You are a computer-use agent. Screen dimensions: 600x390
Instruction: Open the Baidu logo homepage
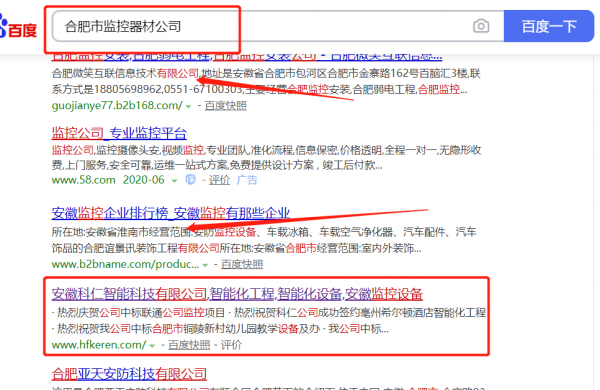(18, 27)
